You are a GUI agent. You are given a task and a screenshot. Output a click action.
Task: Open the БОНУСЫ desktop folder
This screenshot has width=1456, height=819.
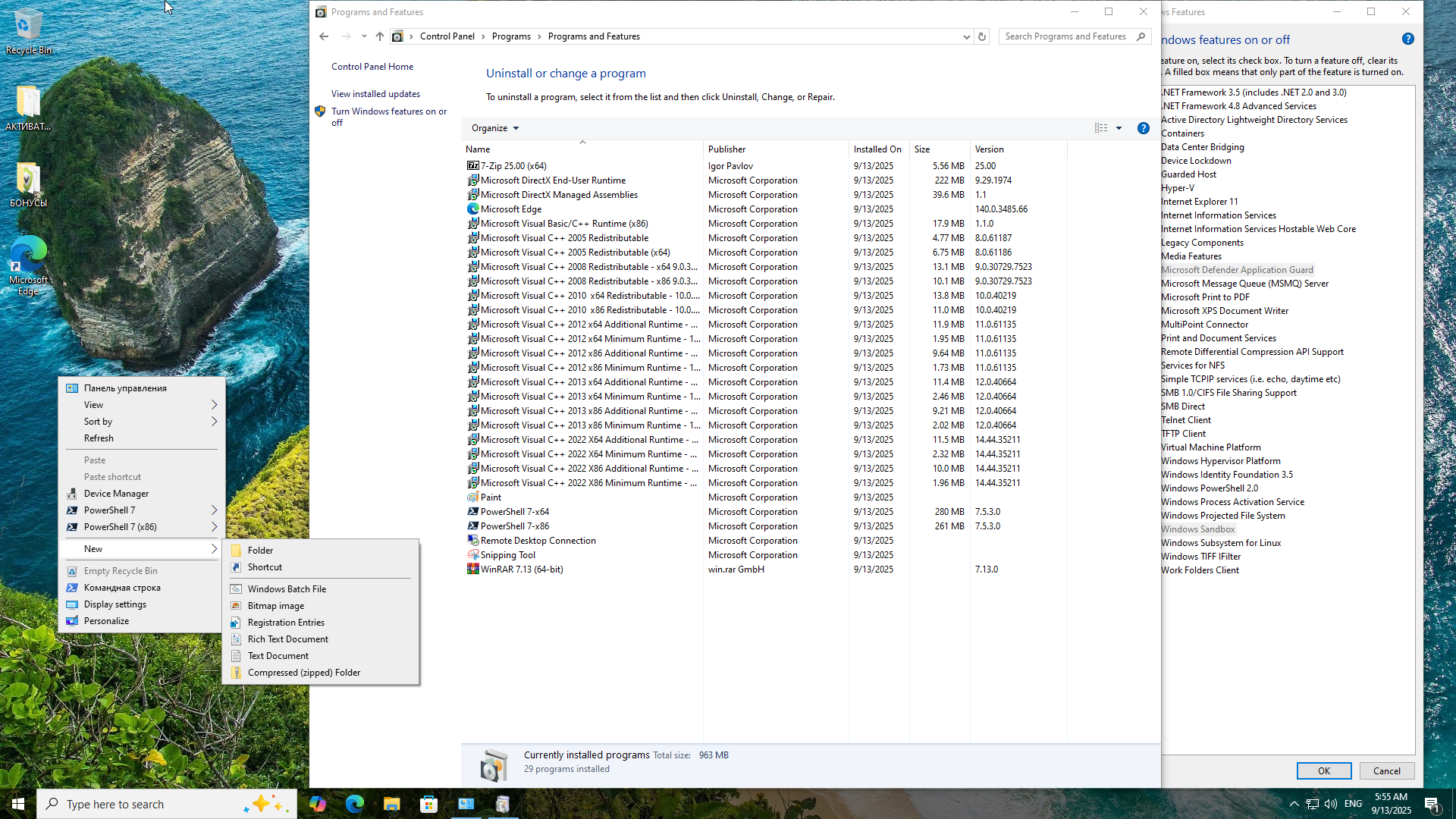(28, 184)
